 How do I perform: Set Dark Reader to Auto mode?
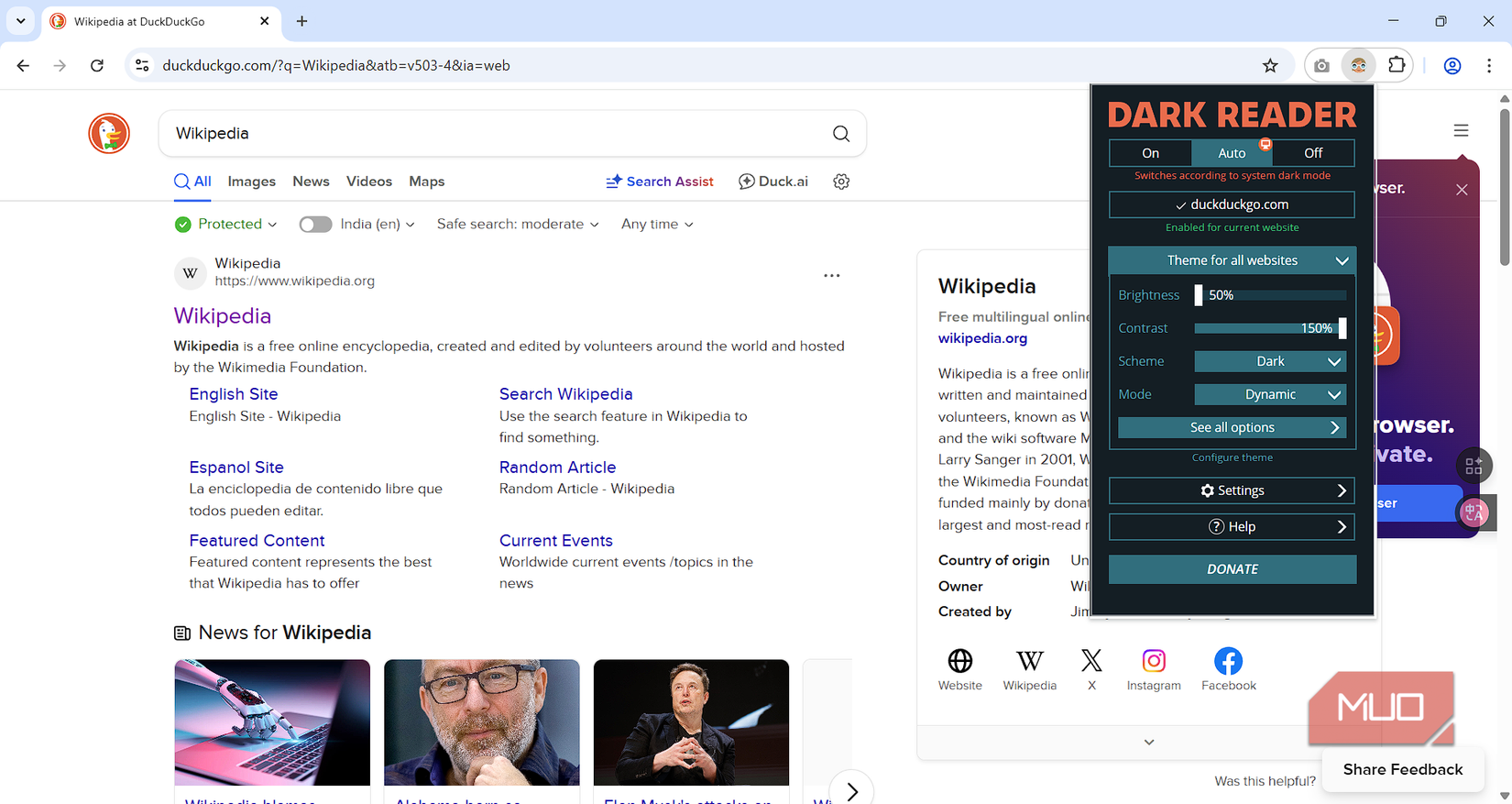click(x=1232, y=153)
